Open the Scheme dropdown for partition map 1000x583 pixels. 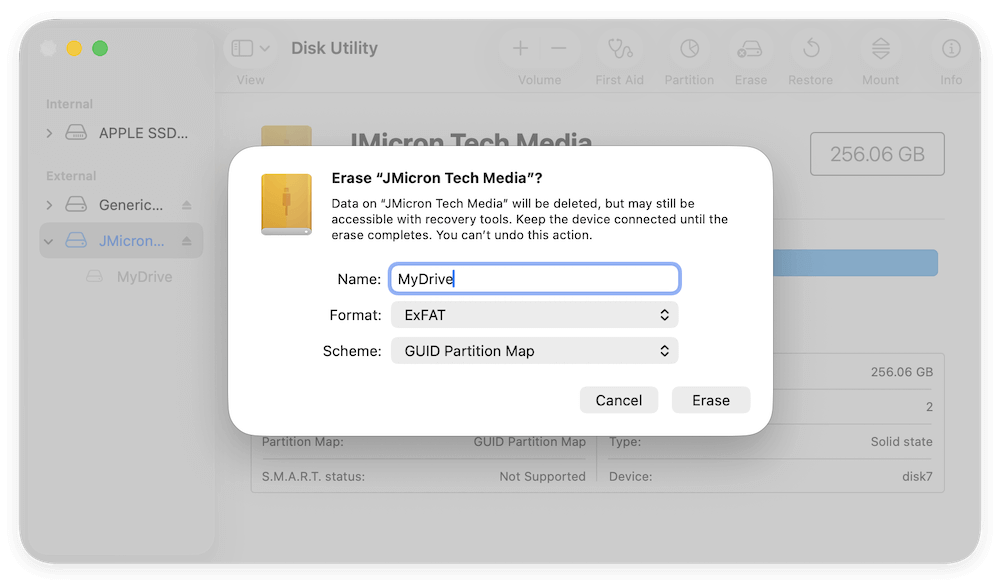pyautogui.click(x=534, y=350)
